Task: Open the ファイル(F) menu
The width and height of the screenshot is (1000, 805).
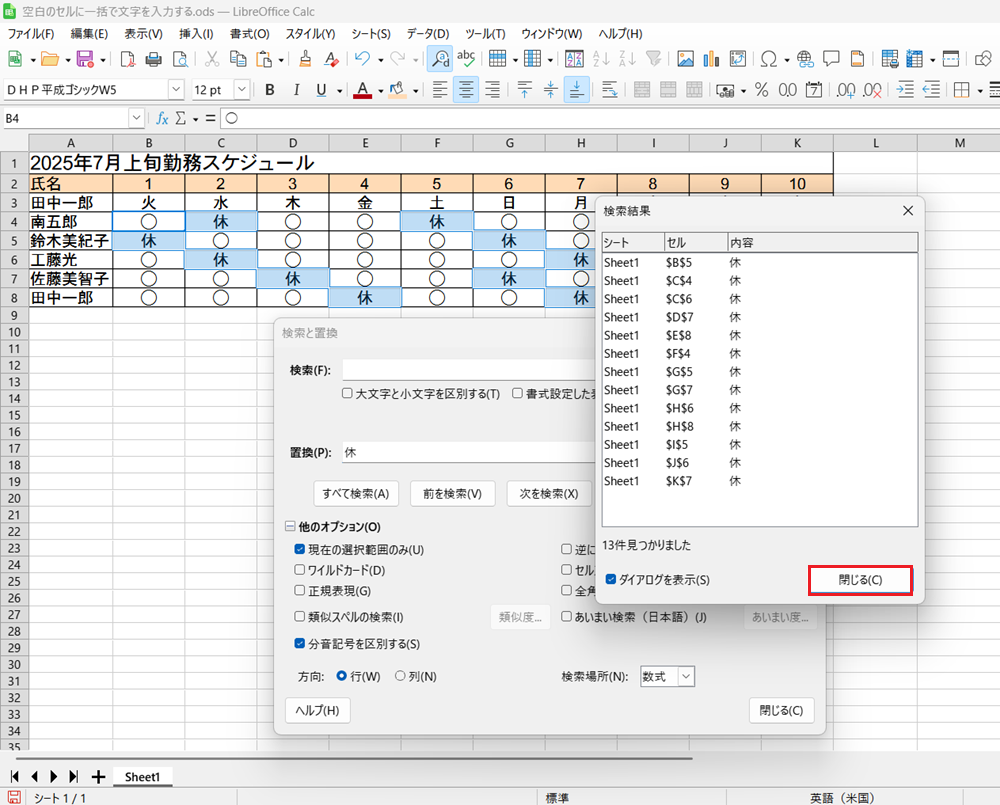Action: tap(31, 34)
